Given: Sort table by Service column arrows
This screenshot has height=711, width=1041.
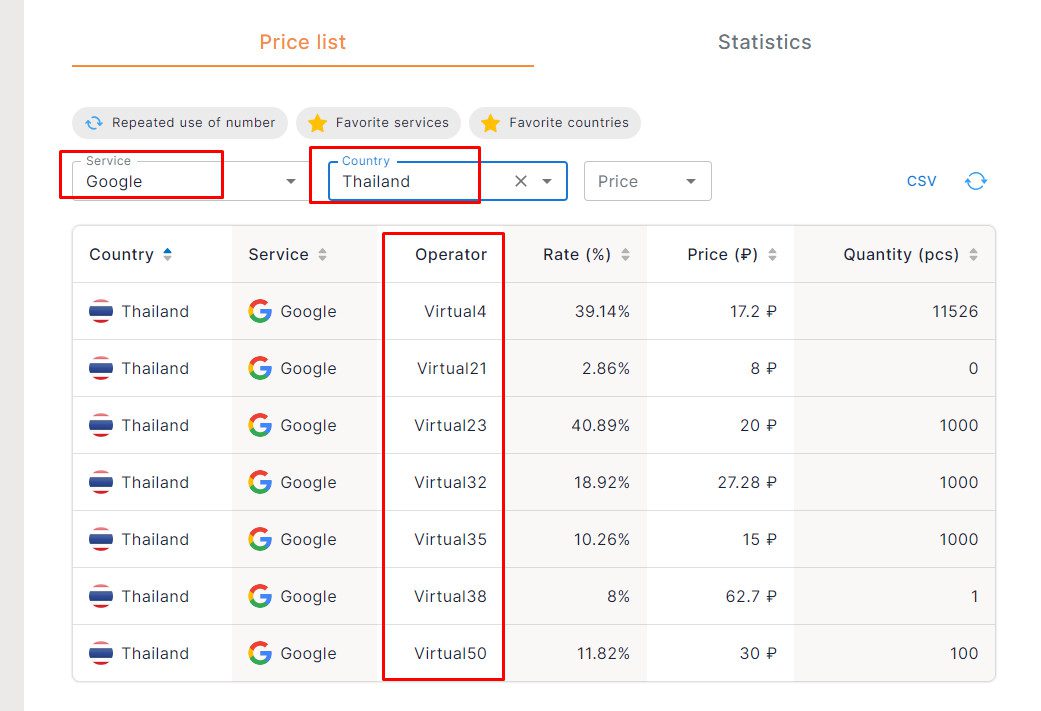Looking at the screenshot, I should 322,254.
